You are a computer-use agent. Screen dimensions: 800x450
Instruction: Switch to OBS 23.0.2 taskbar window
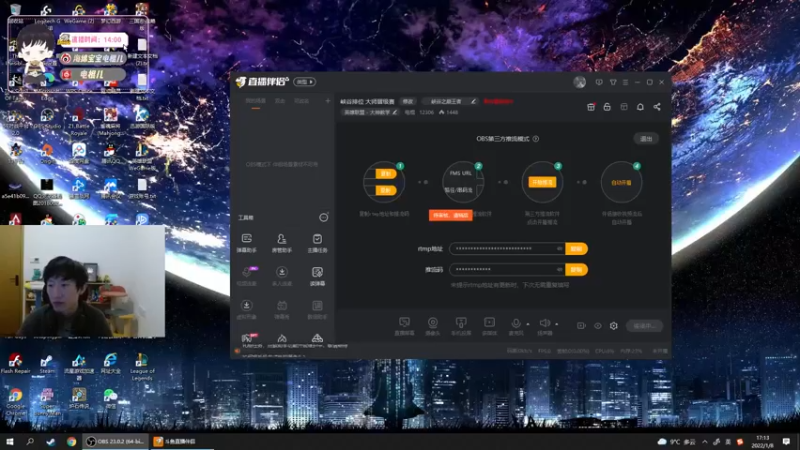click(x=115, y=441)
